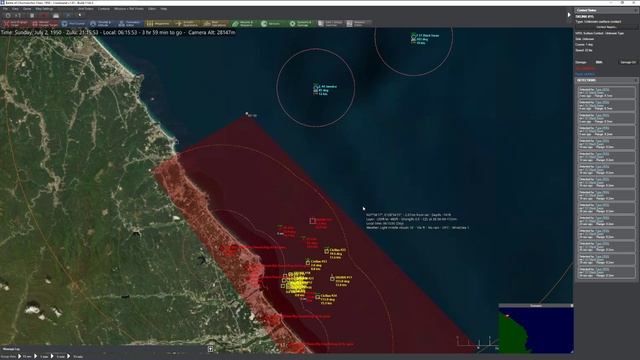The width and height of the screenshot is (640, 360).
Task: Select the SKUNK #15 contact on map
Action: point(332,278)
